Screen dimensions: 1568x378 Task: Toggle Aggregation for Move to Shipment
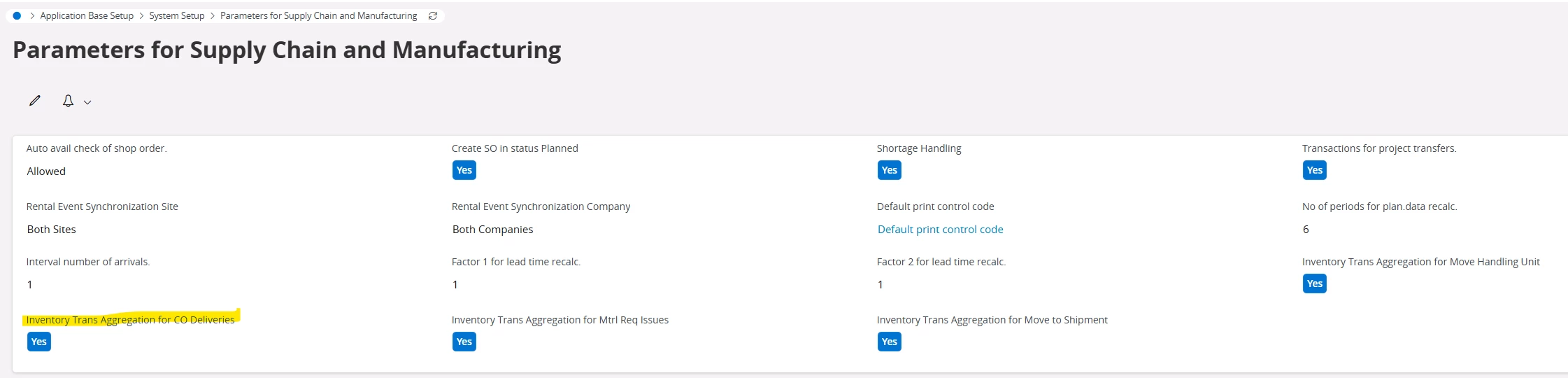click(x=890, y=342)
